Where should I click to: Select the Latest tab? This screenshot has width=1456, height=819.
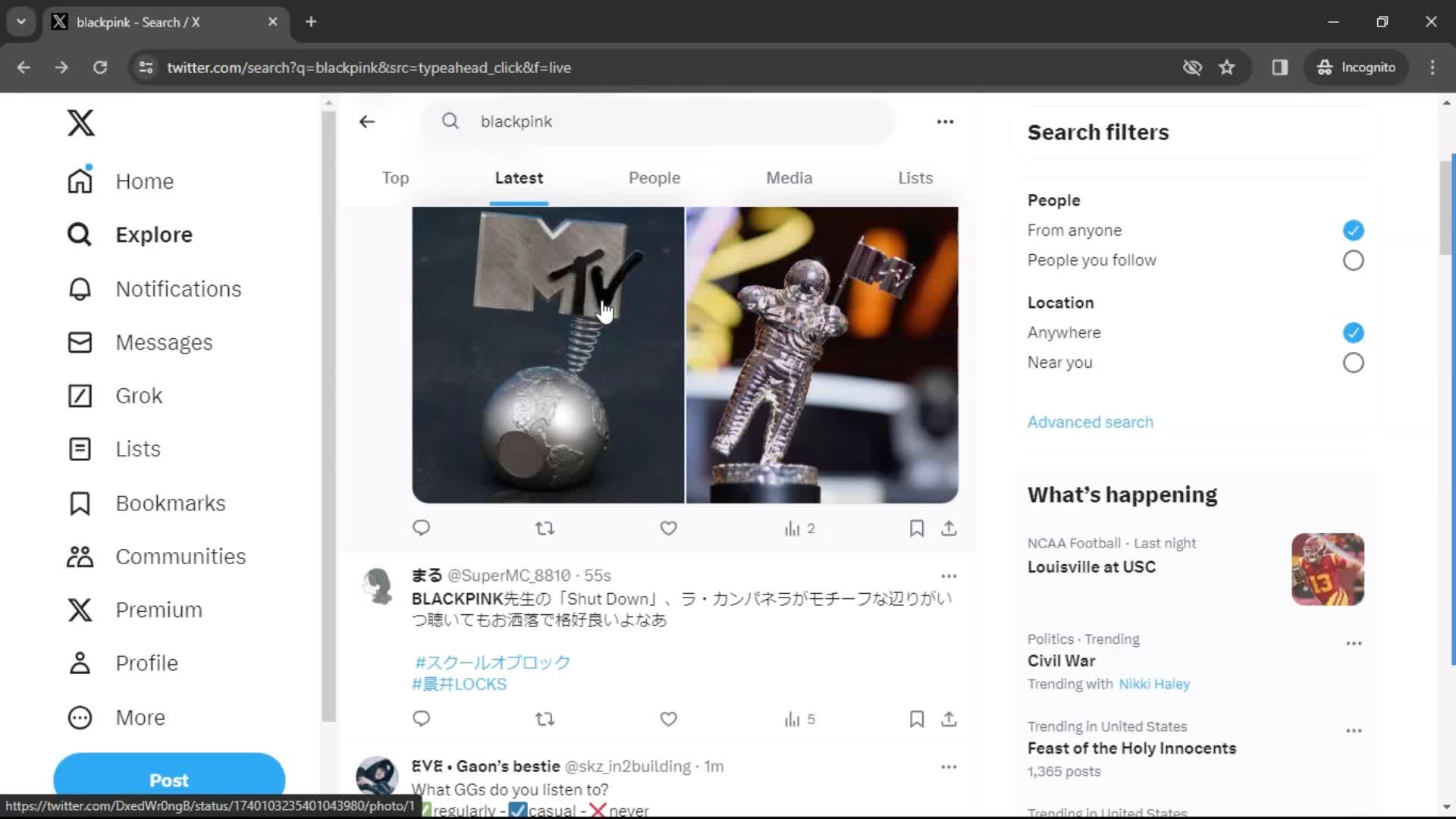click(519, 178)
